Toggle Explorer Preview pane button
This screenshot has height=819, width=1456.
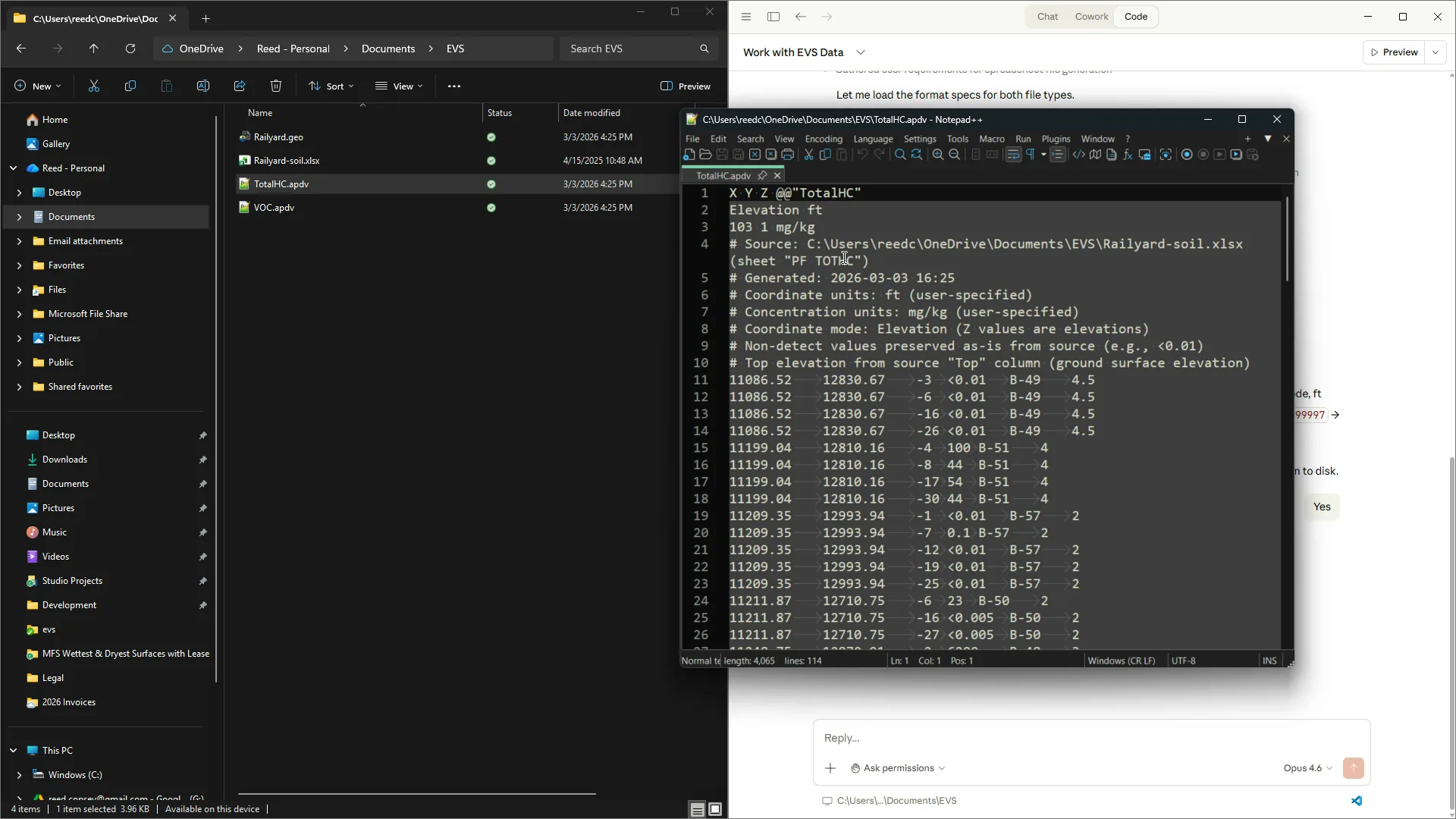point(686,86)
